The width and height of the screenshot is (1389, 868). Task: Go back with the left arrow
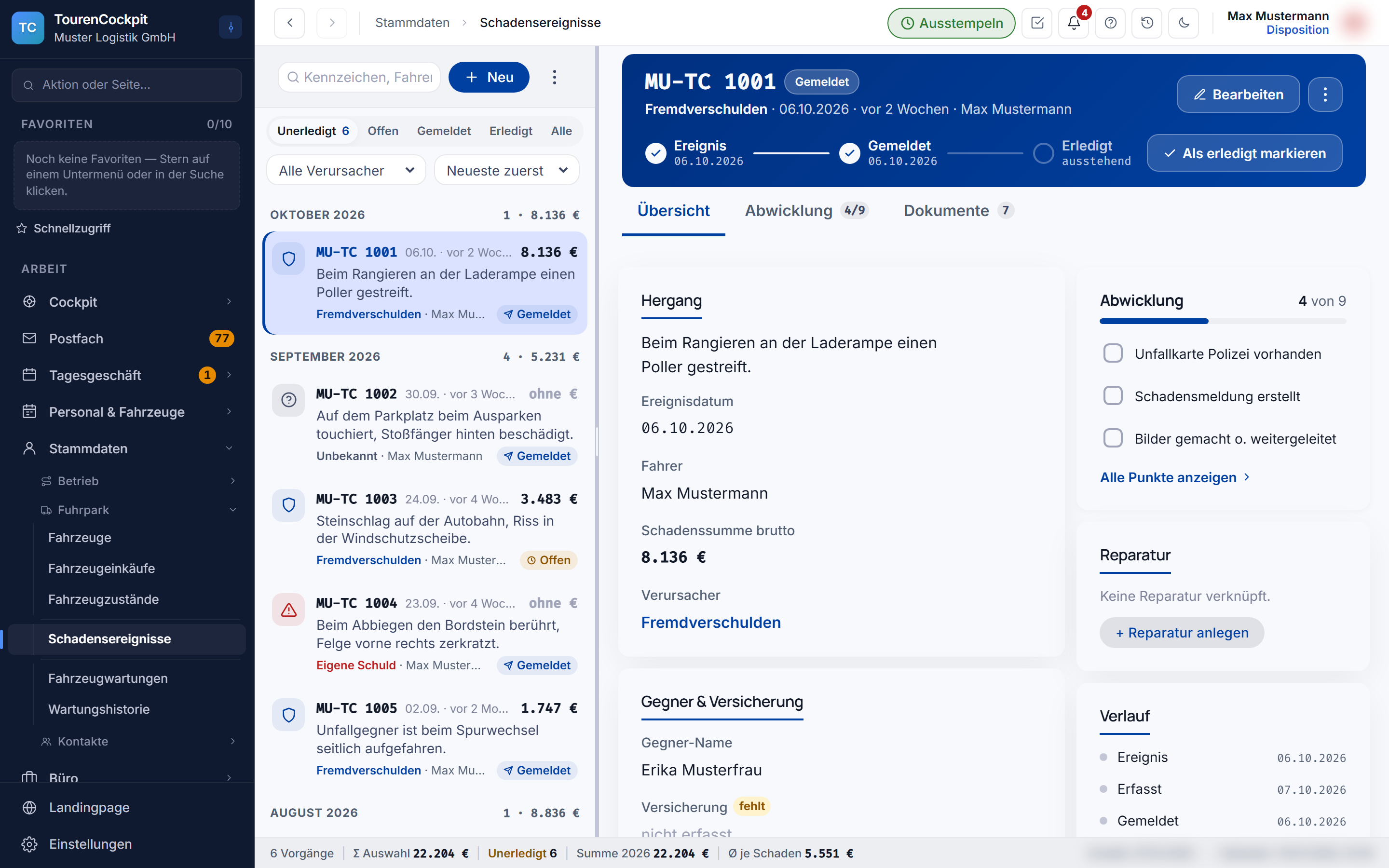pos(289,23)
